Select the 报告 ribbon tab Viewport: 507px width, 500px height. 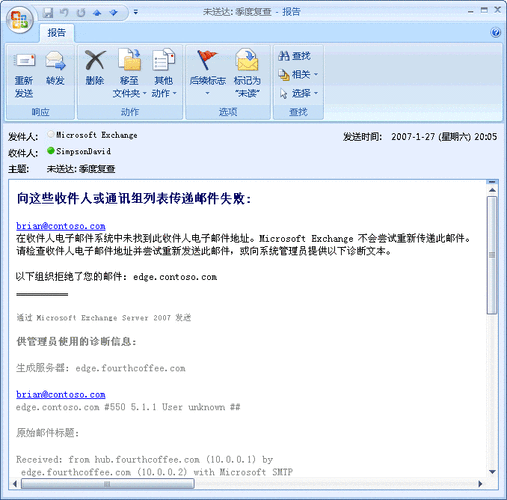click(x=57, y=33)
